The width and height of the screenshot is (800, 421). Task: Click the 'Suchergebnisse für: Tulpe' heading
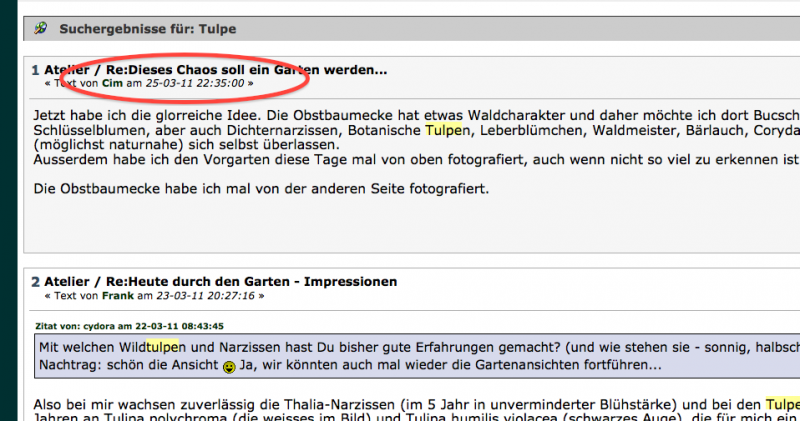coord(148,29)
